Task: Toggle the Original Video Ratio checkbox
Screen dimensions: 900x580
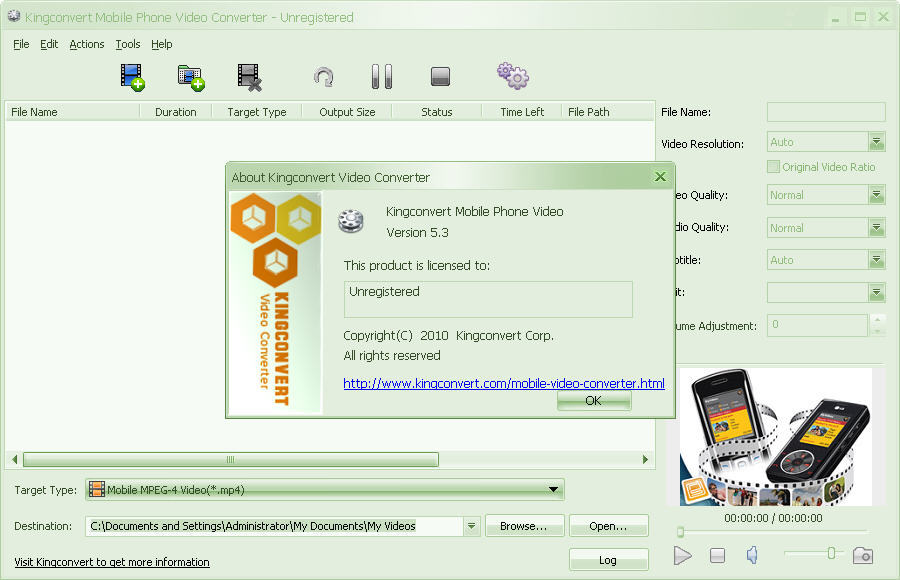Action: coord(773,167)
